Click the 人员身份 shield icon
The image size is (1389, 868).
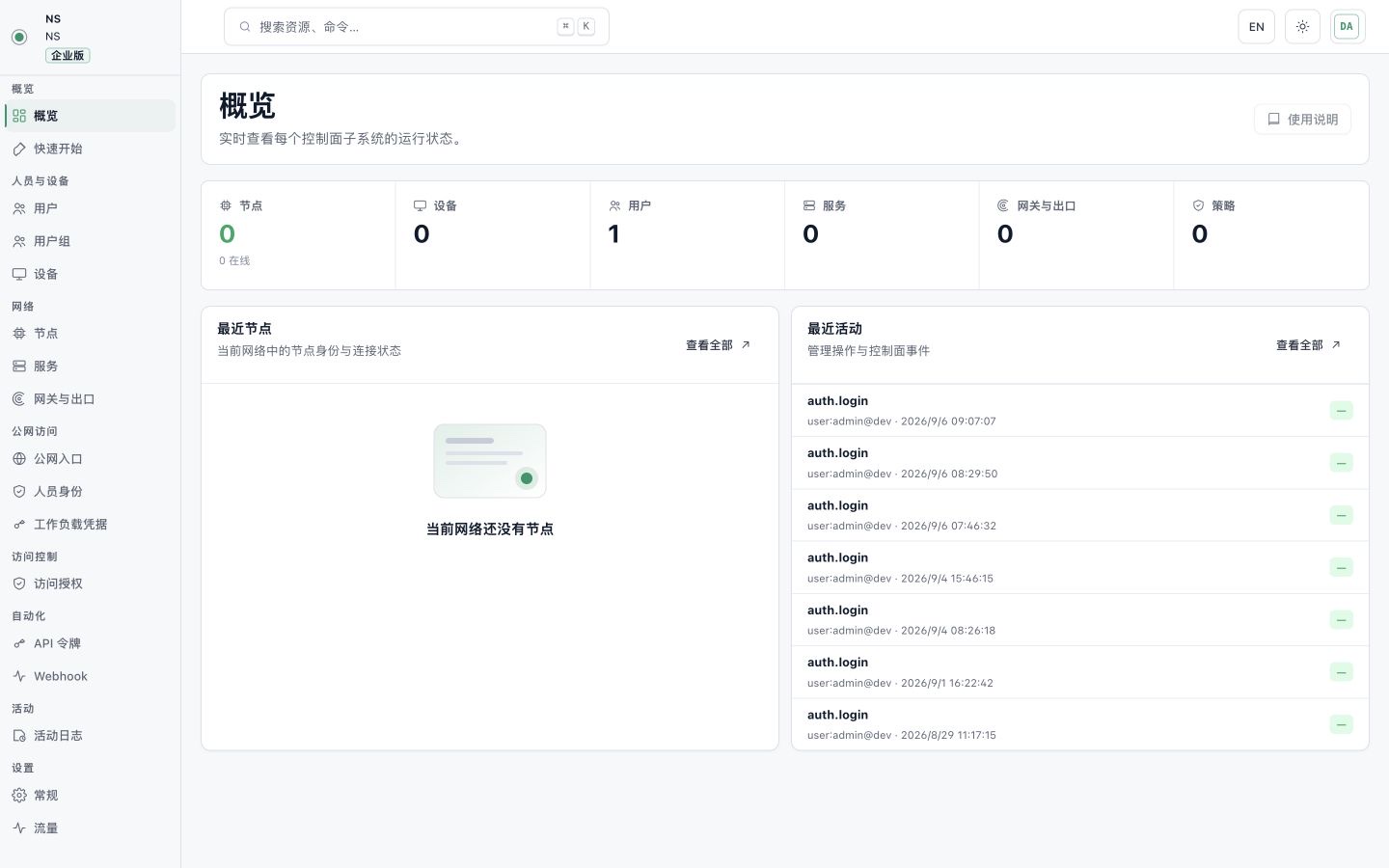(x=19, y=491)
